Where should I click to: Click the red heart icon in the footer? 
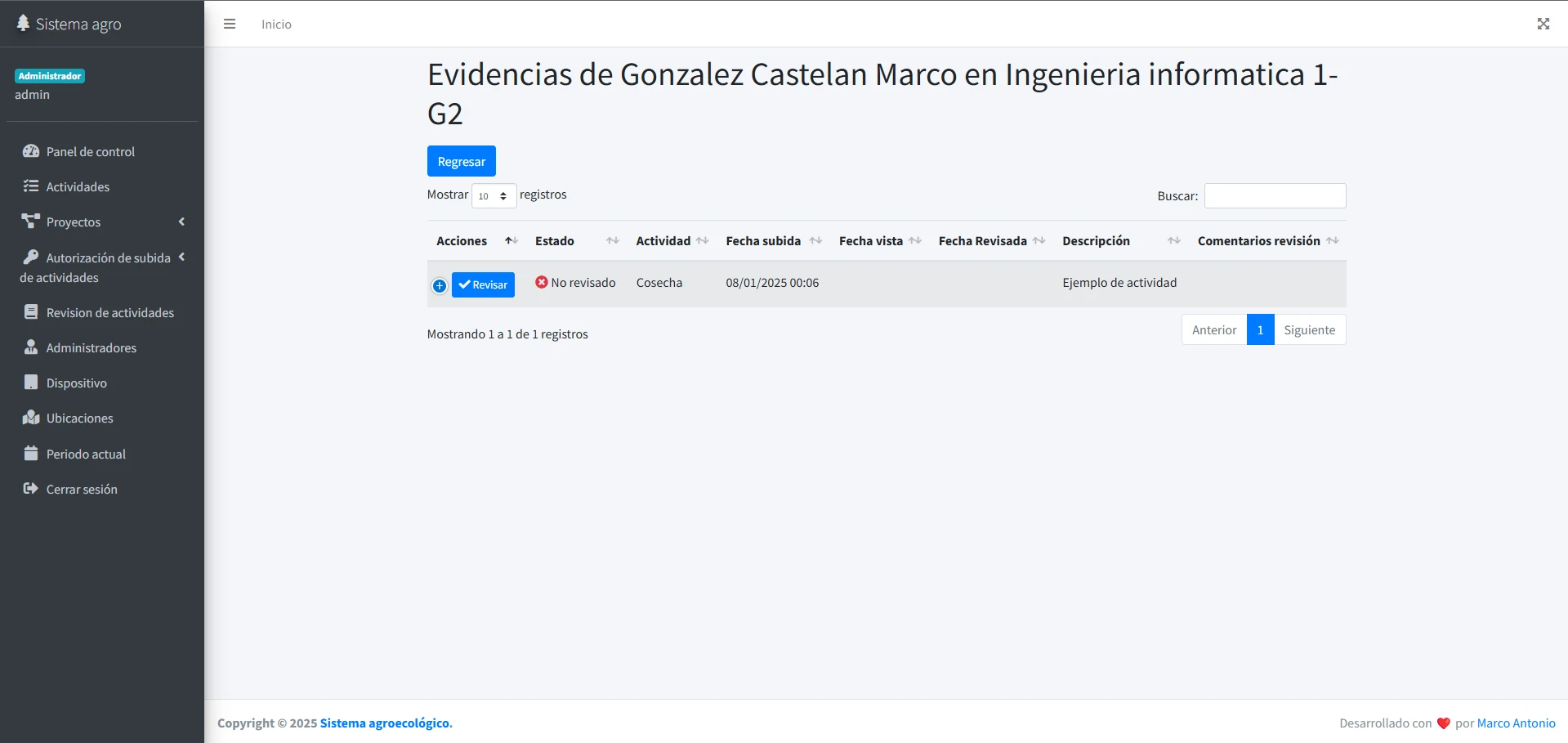[x=1443, y=723]
